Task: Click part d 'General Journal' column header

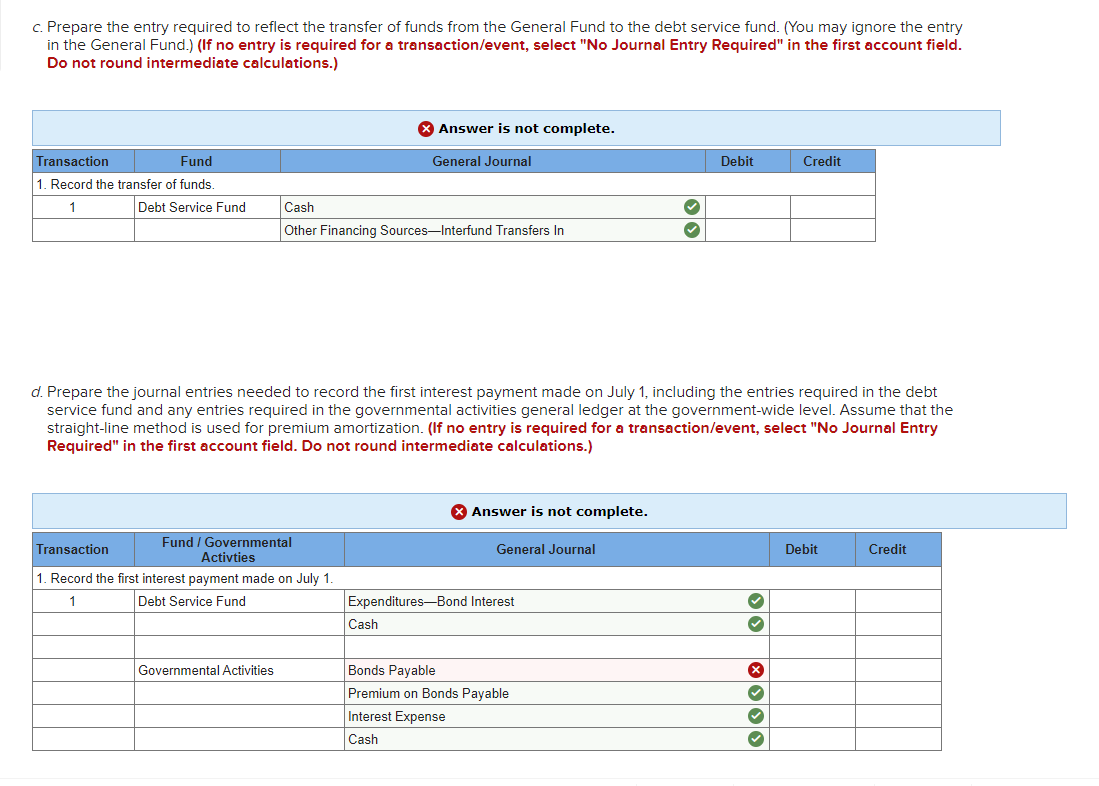Action: pos(557,550)
